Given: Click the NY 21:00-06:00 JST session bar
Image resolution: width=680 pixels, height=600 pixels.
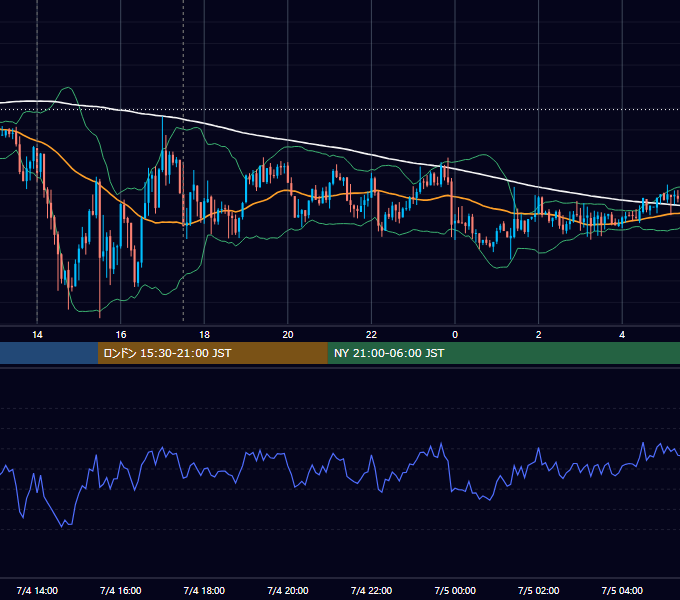Looking at the screenshot, I should click(x=503, y=353).
